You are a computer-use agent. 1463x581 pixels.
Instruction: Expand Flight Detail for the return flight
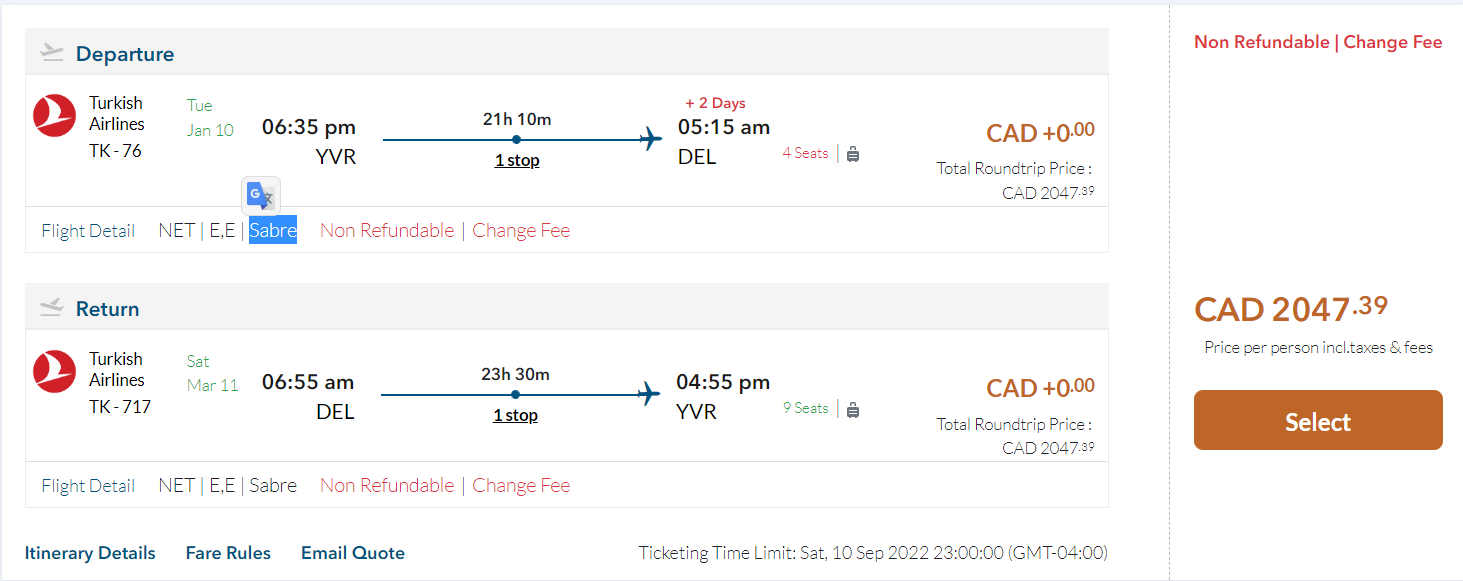click(x=88, y=486)
